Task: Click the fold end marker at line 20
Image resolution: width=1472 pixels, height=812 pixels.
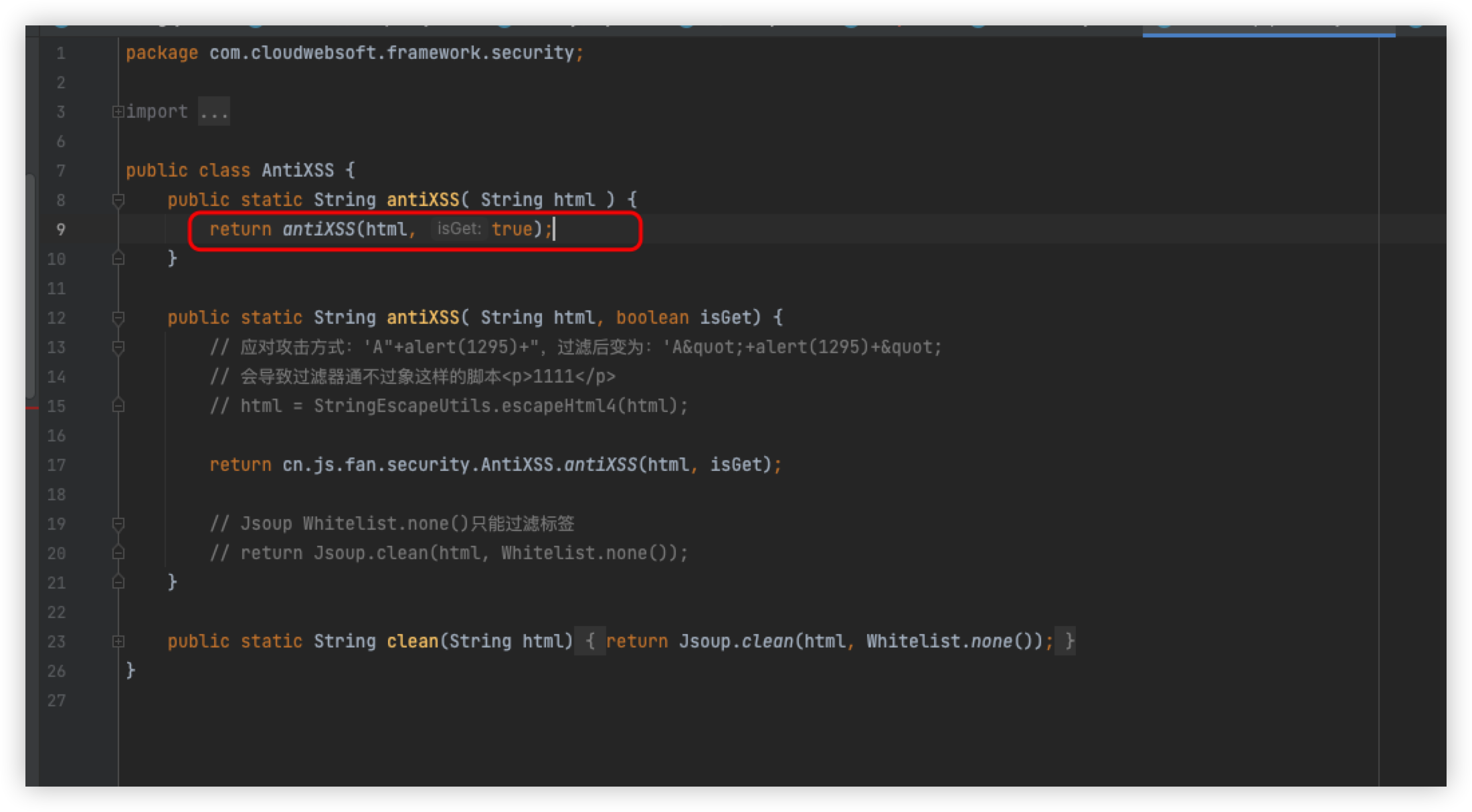Action: click(118, 552)
